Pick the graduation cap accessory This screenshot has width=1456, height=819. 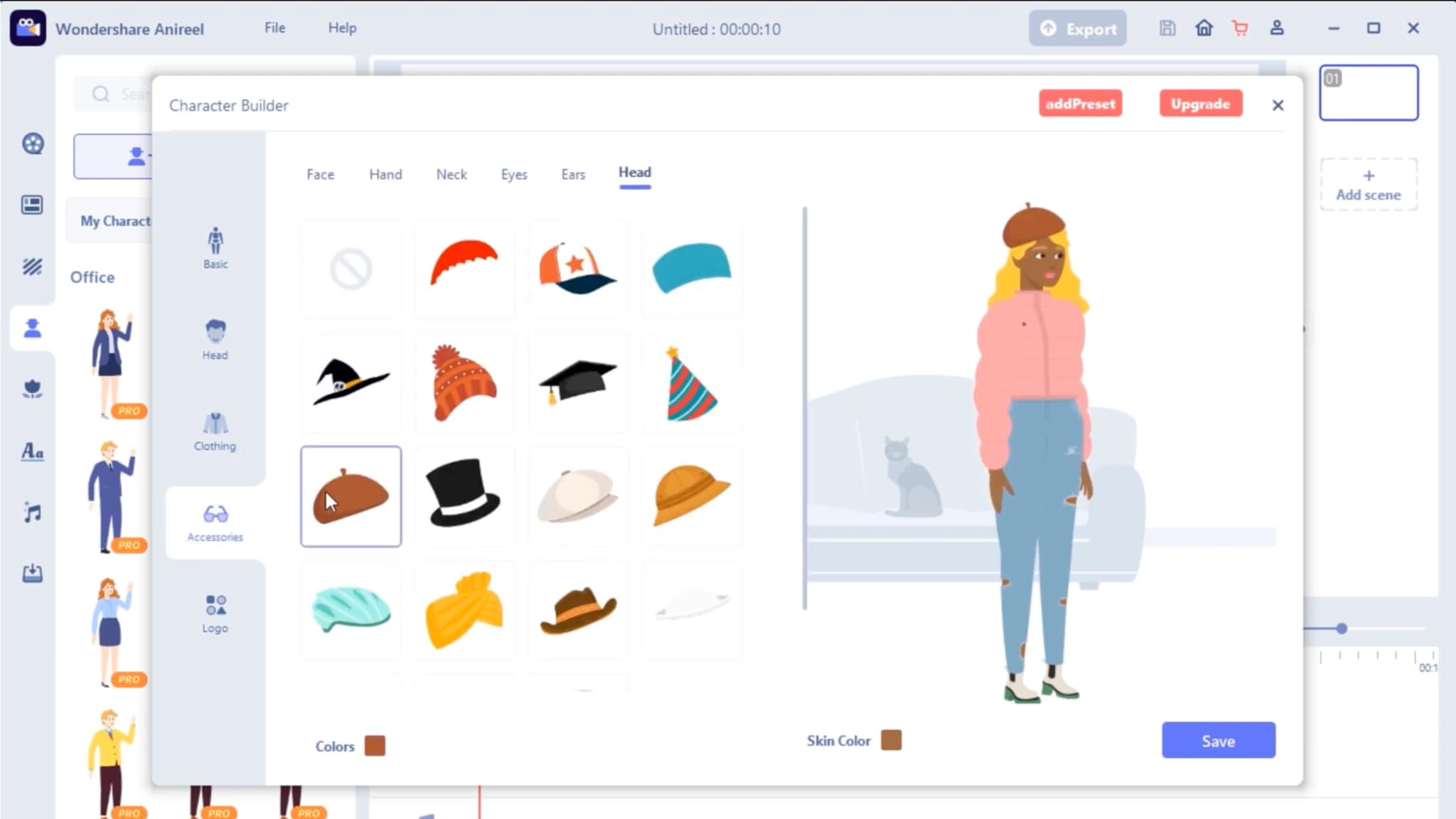click(x=577, y=382)
